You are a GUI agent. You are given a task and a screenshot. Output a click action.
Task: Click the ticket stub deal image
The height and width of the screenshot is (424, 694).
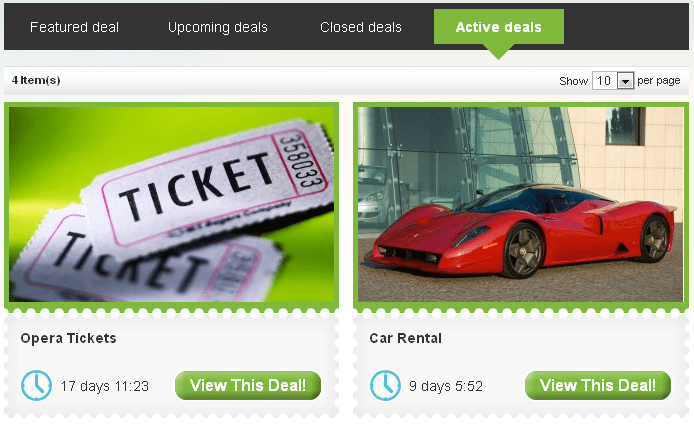pyautogui.click(x=172, y=204)
